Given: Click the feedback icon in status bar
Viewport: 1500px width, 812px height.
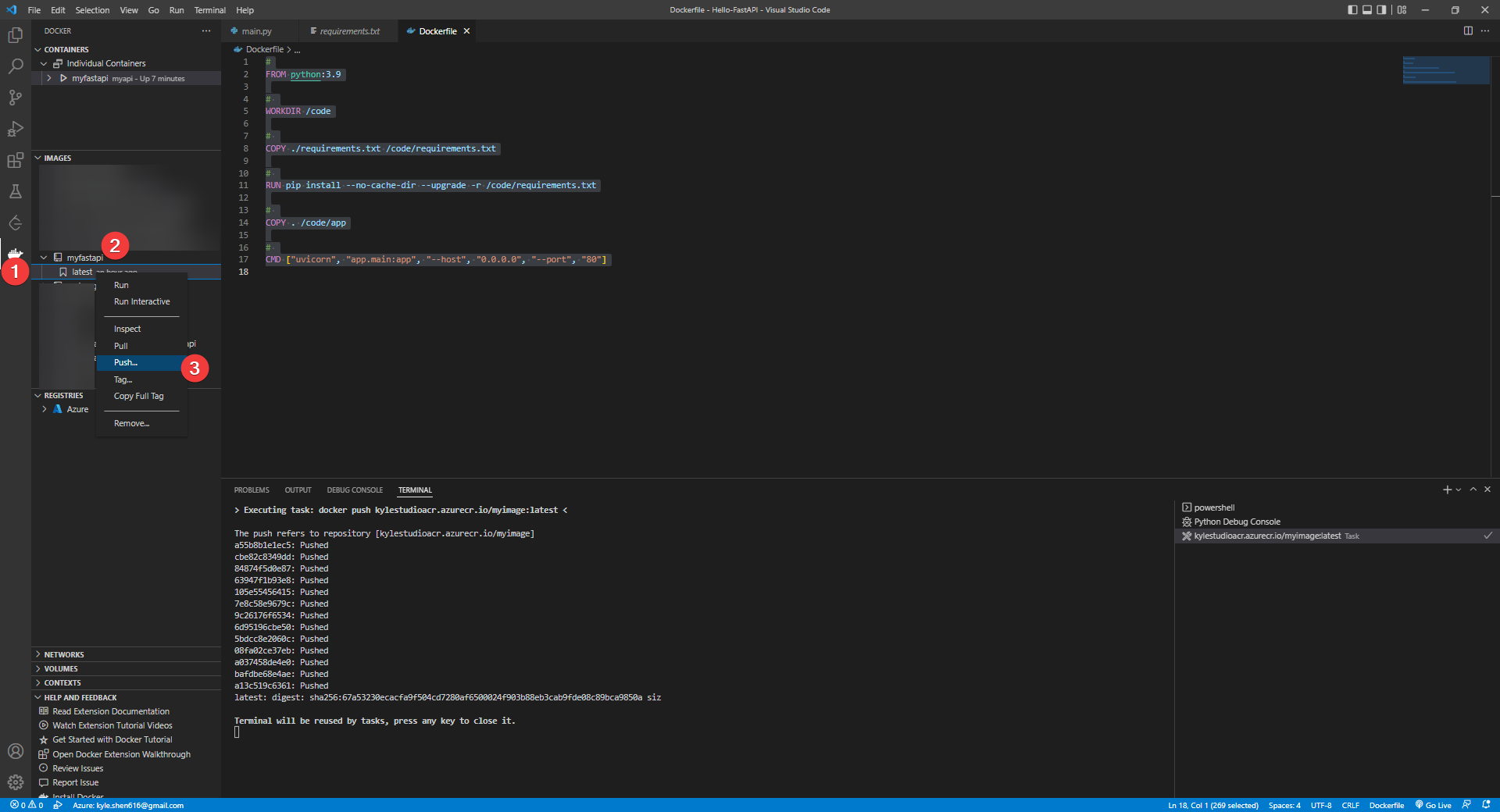Looking at the screenshot, I should 1466,805.
